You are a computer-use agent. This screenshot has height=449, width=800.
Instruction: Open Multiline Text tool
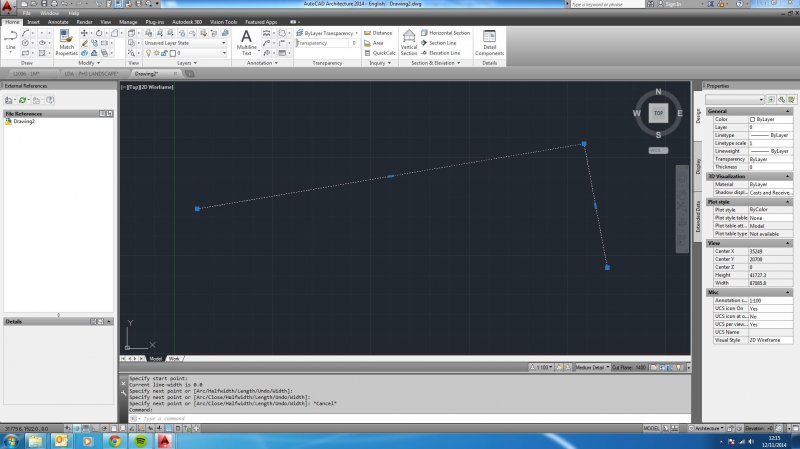[x=246, y=42]
